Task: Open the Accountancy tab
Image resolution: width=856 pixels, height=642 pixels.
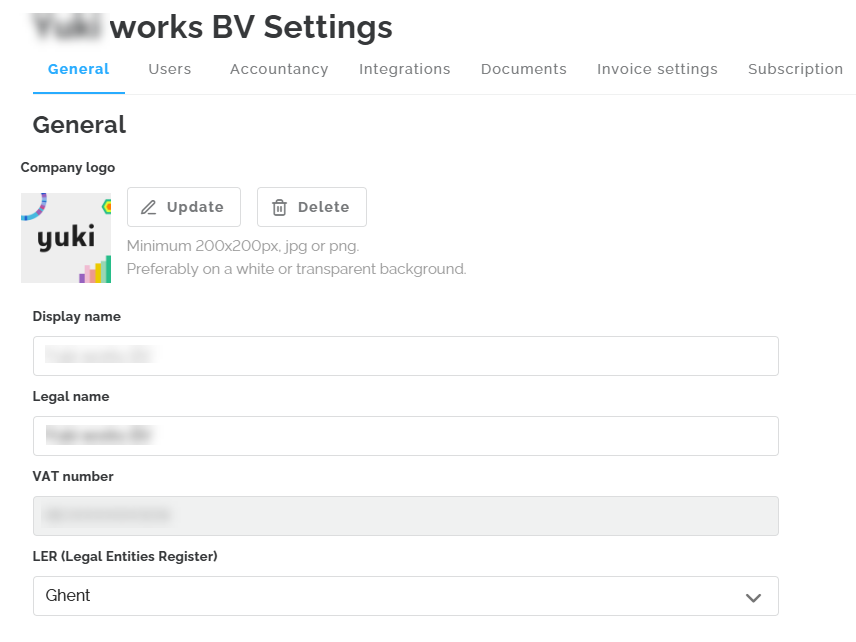Action: click(279, 69)
